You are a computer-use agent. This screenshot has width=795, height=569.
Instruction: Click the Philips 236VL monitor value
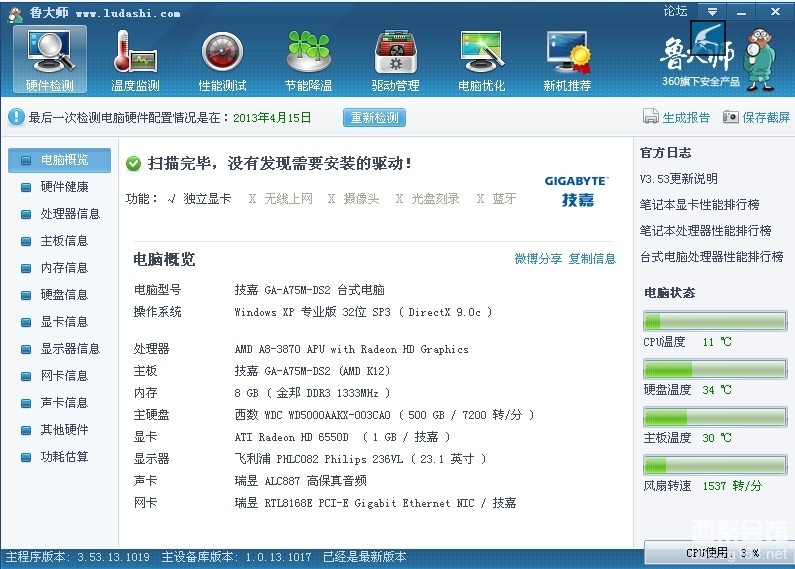point(360,459)
